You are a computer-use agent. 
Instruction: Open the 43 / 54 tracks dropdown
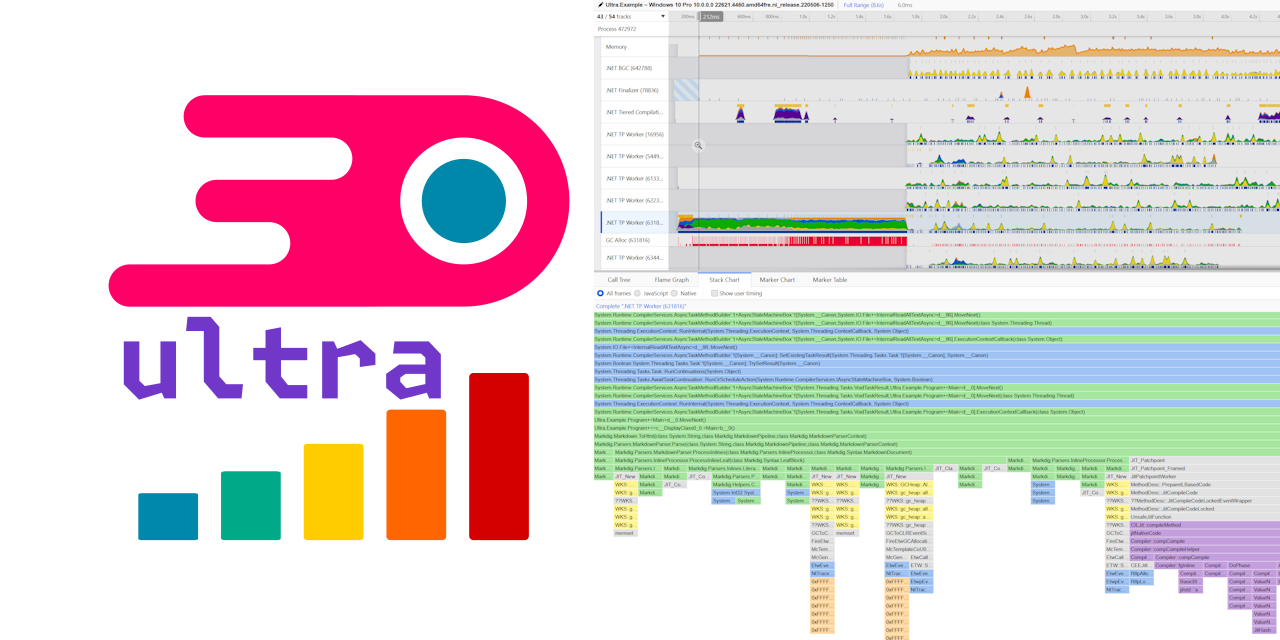click(630, 16)
